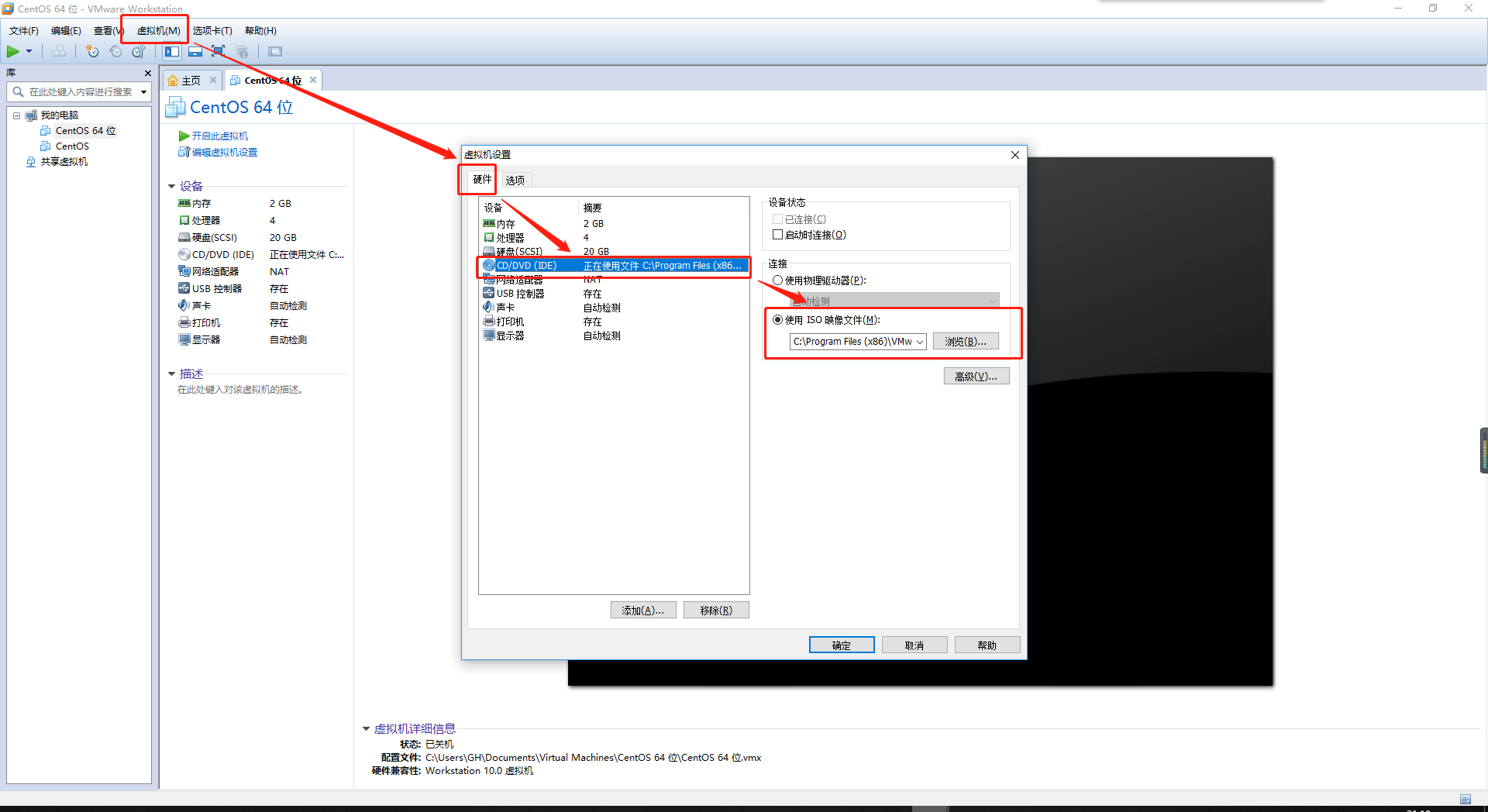Screen dimensions: 1488x812
Task: Close the 主页 tab
Action: click(213, 80)
